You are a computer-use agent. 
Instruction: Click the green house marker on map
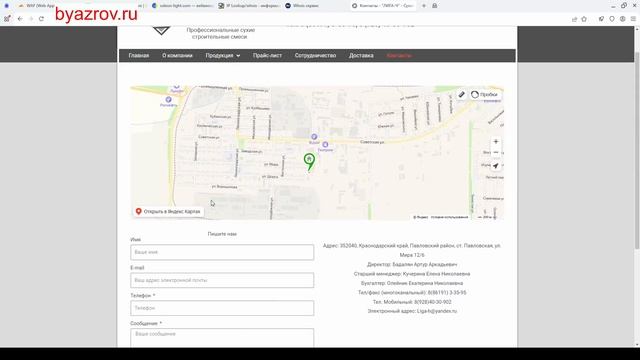point(309,162)
